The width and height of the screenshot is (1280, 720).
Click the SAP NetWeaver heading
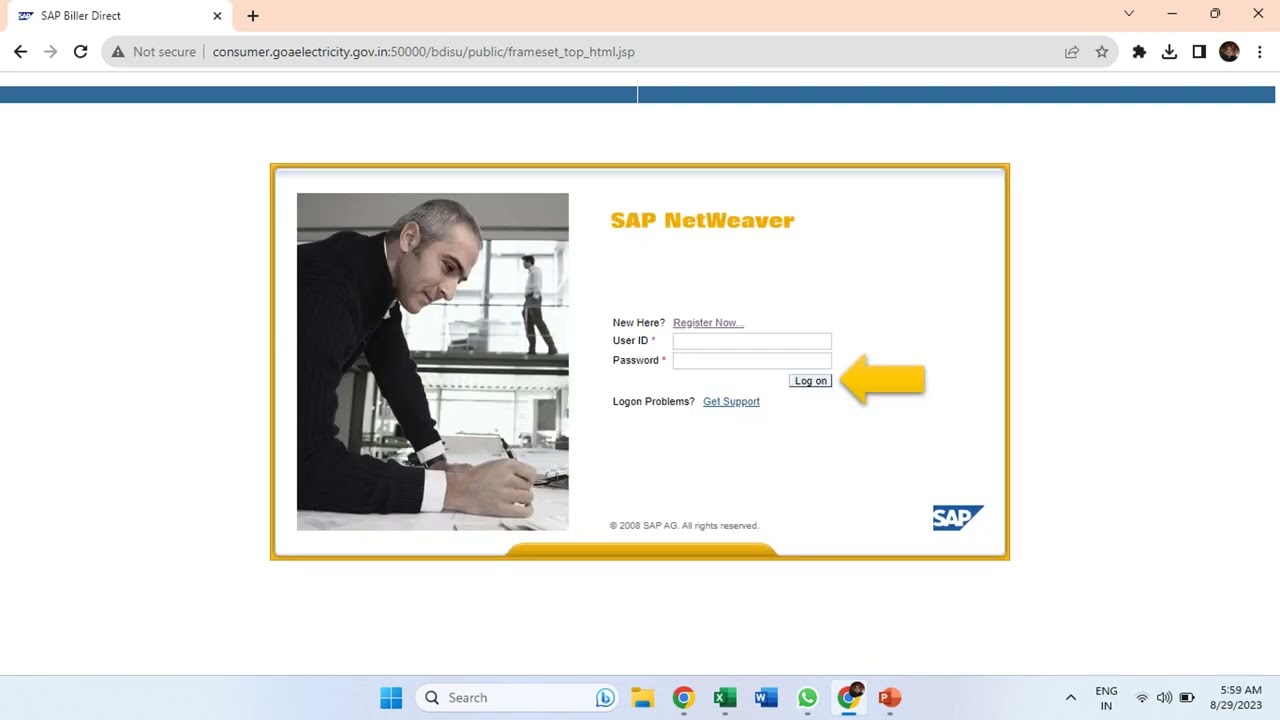coord(702,221)
